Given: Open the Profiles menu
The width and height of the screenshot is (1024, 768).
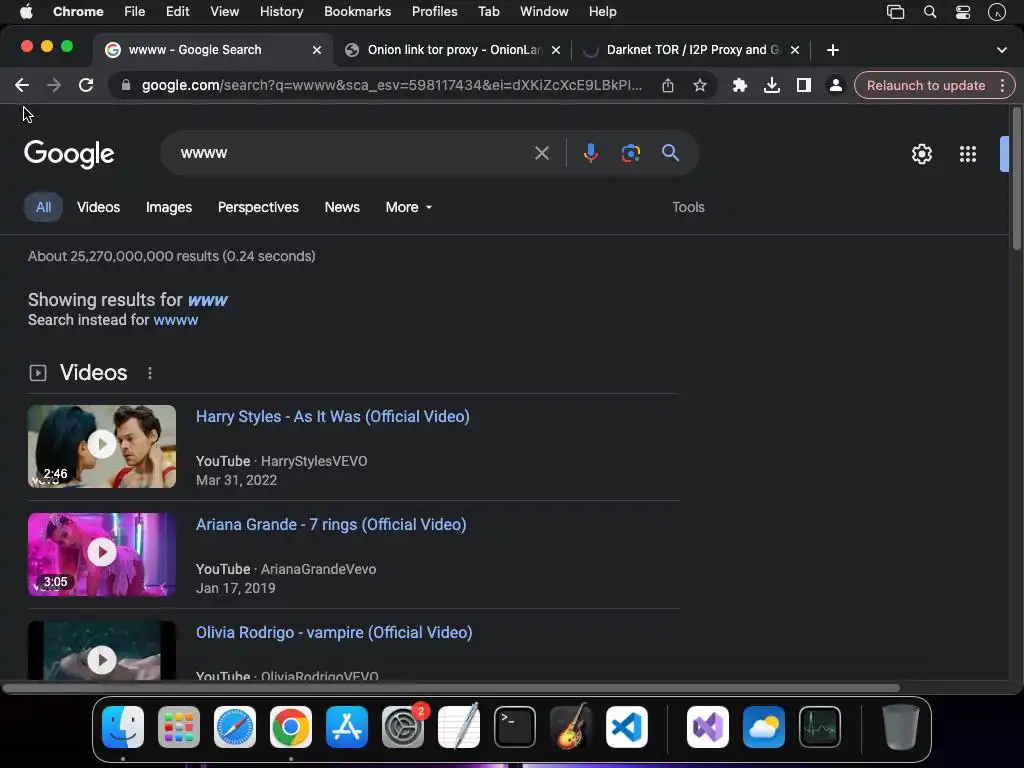Looking at the screenshot, I should [434, 12].
